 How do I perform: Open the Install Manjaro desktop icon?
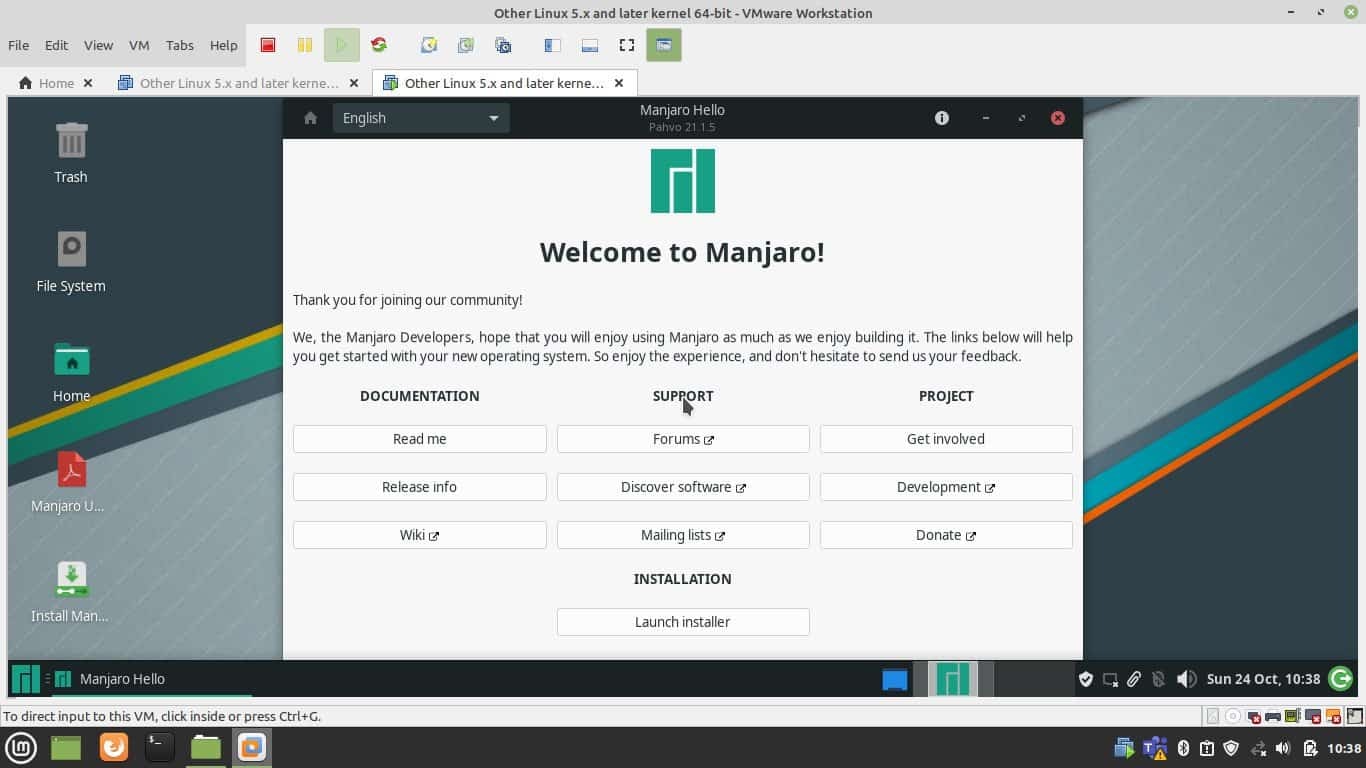(71, 592)
